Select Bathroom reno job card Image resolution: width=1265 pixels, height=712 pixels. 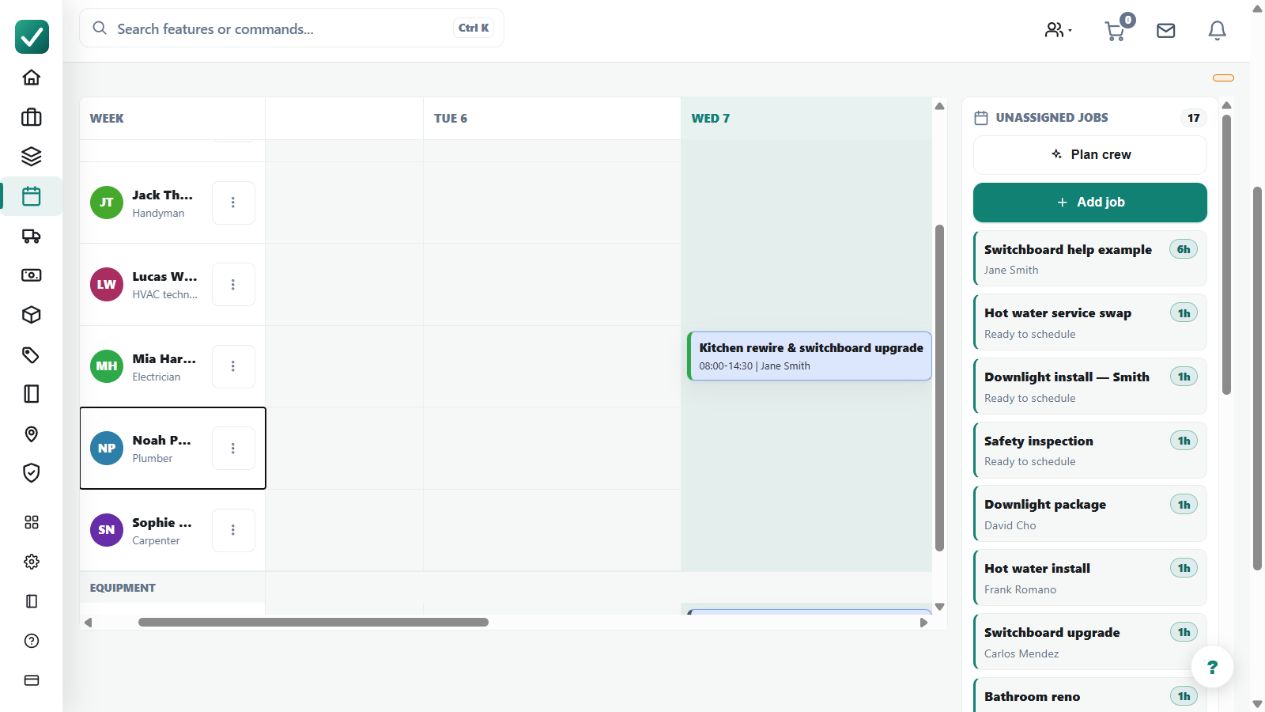coord(1090,695)
